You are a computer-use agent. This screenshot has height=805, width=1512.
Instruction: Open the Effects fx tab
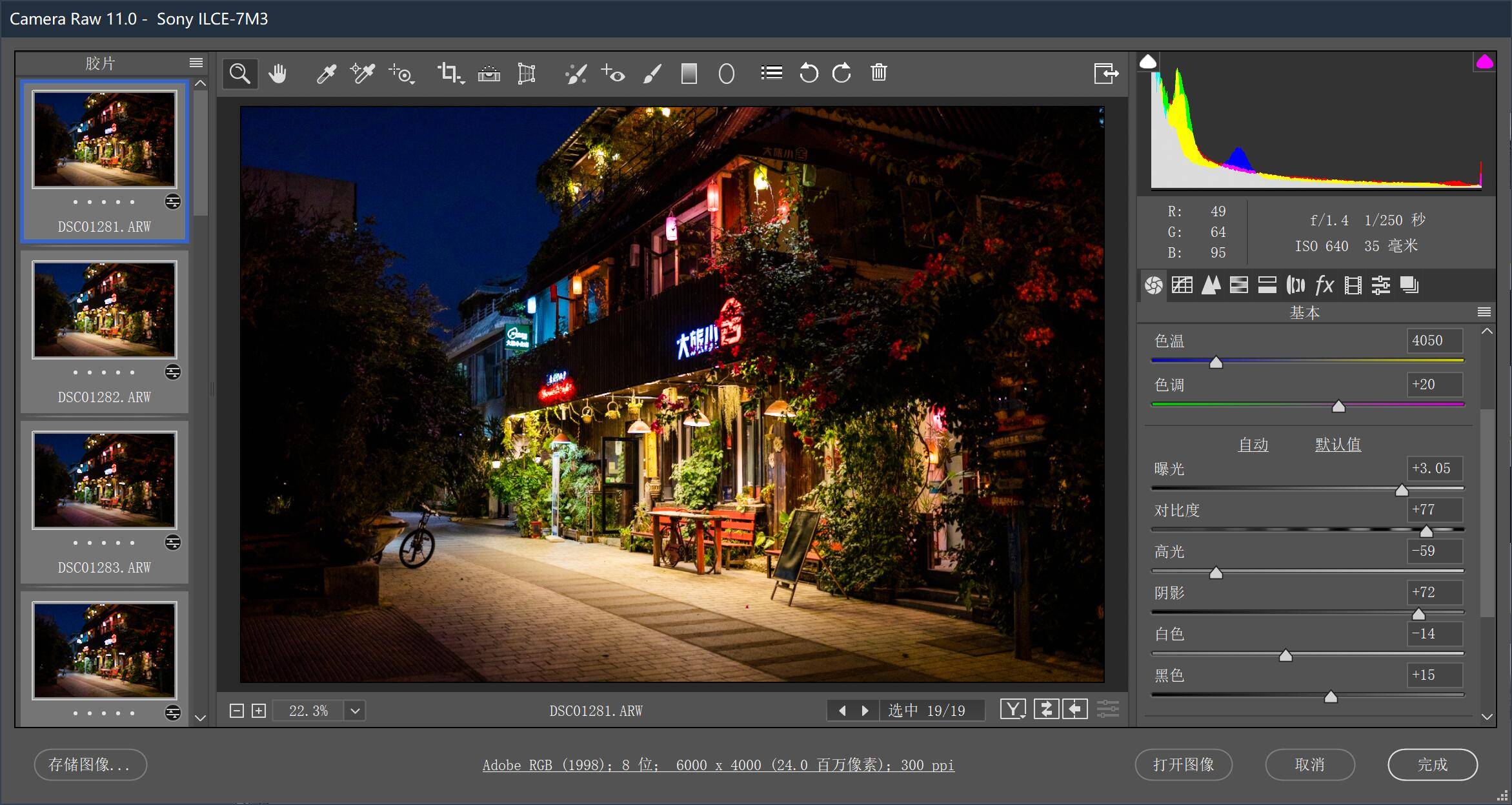[x=1324, y=285]
